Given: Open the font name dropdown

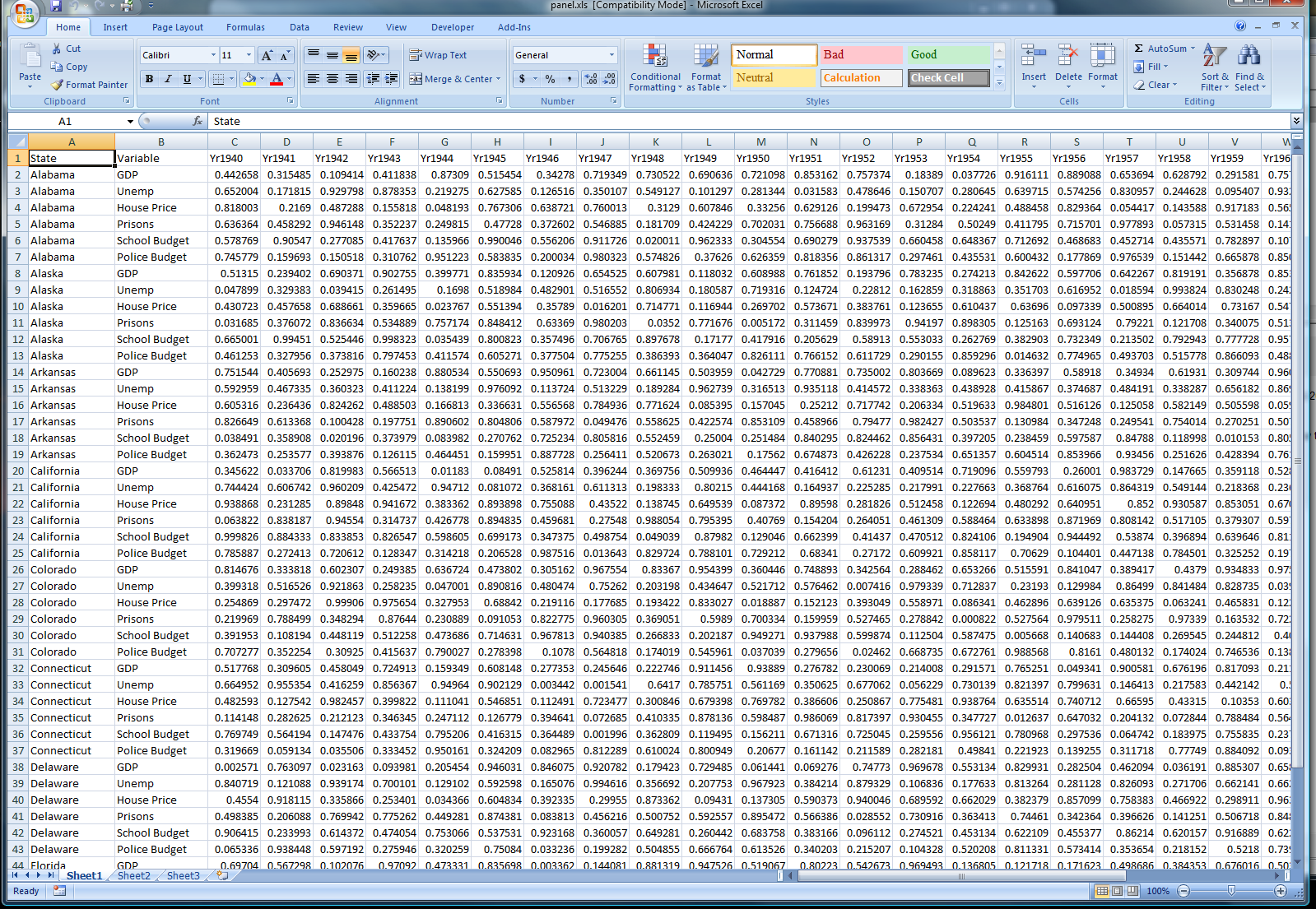Looking at the screenshot, I should click(x=214, y=55).
